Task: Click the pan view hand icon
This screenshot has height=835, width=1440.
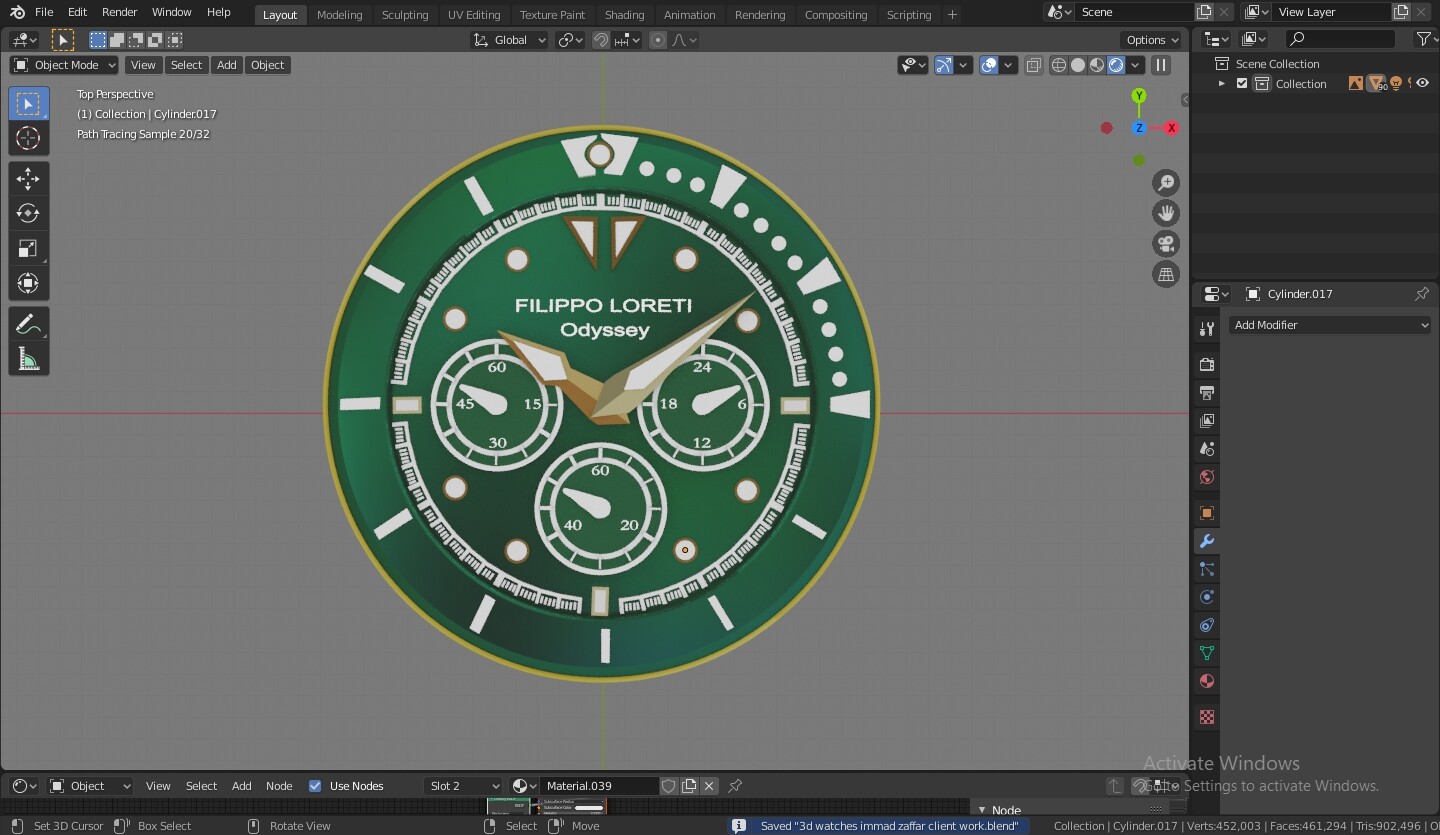Action: tap(1166, 213)
